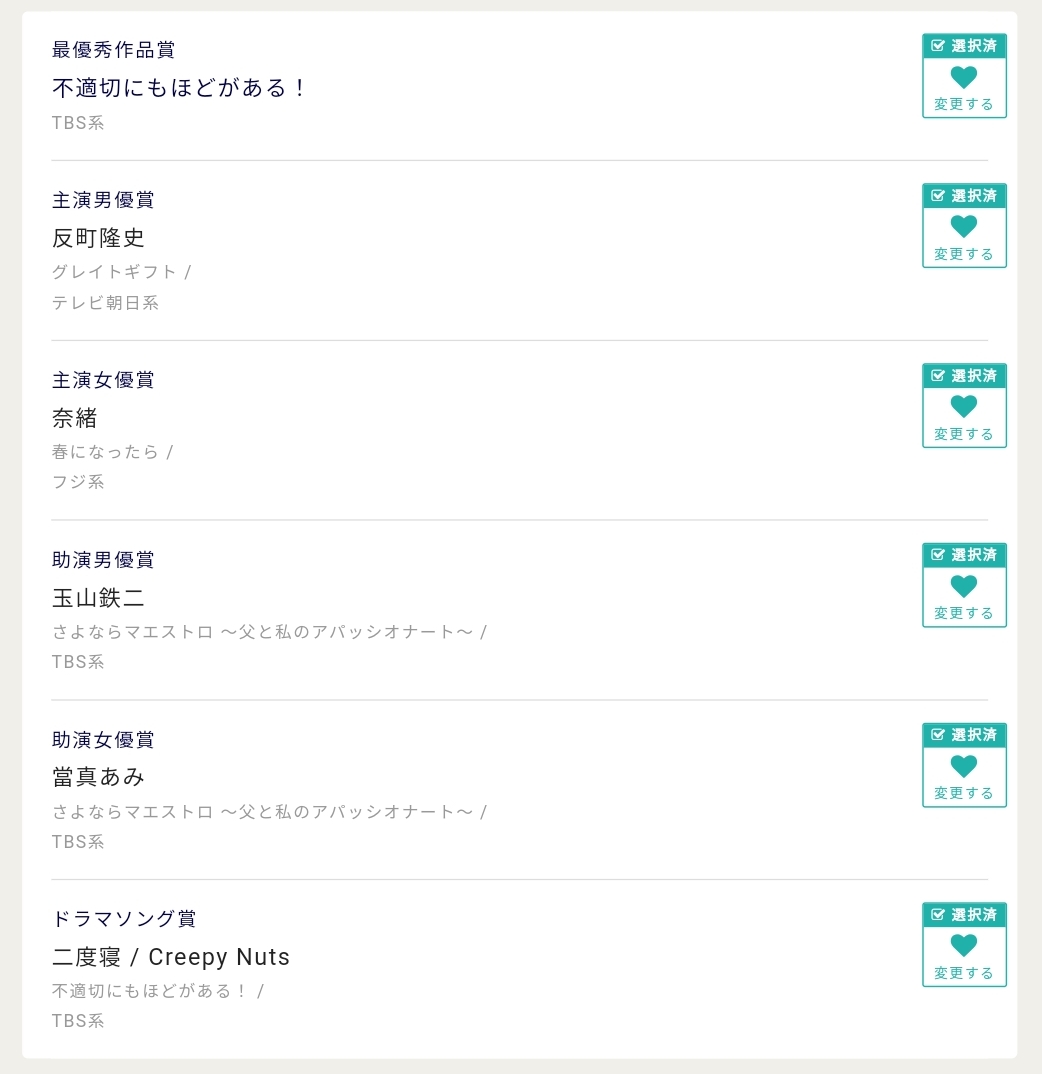Click the title 不適切にもほどがある！ under 最優秀作品賞
Image resolution: width=1042 pixels, height=1074 pixels.
pyautogui.click(x=179, y=88)
